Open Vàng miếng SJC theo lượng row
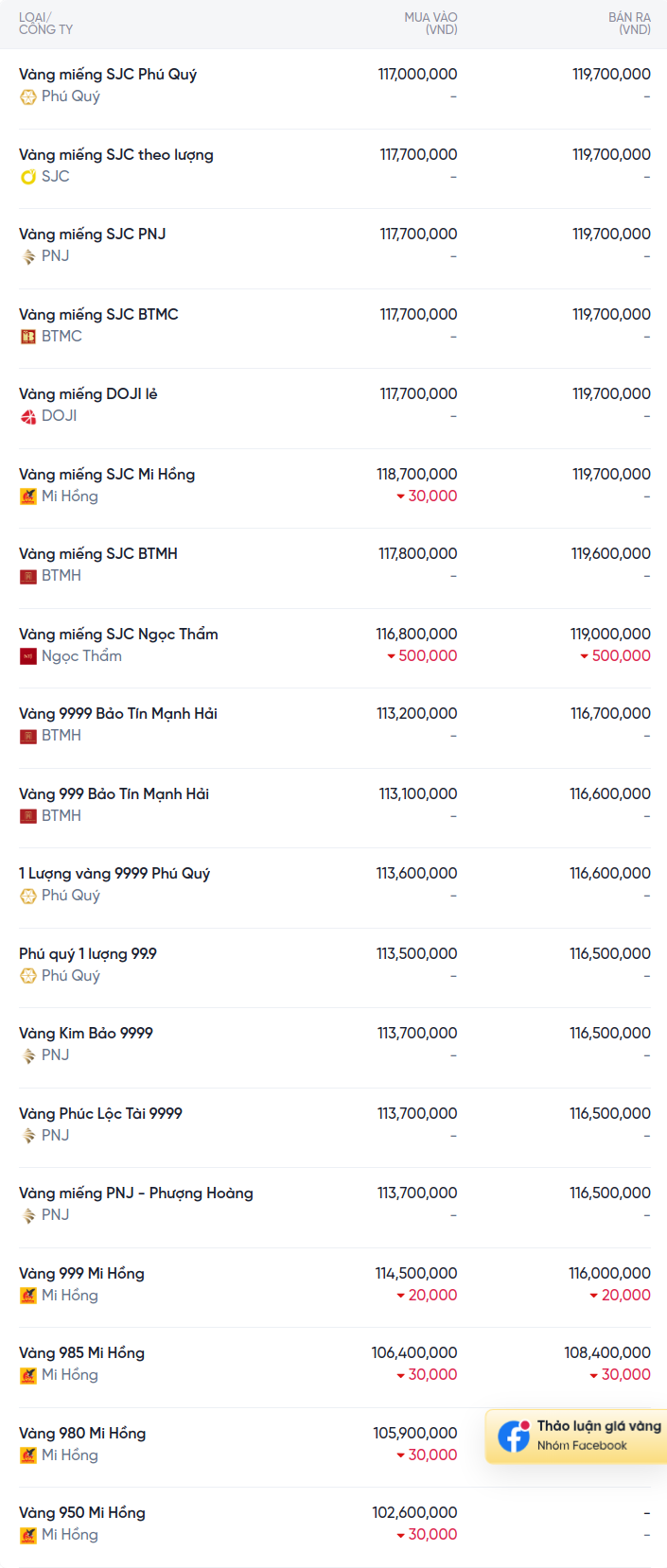The width and height of the screenshot is (667, 1568). pyautogui.click(x=116, y=155)
